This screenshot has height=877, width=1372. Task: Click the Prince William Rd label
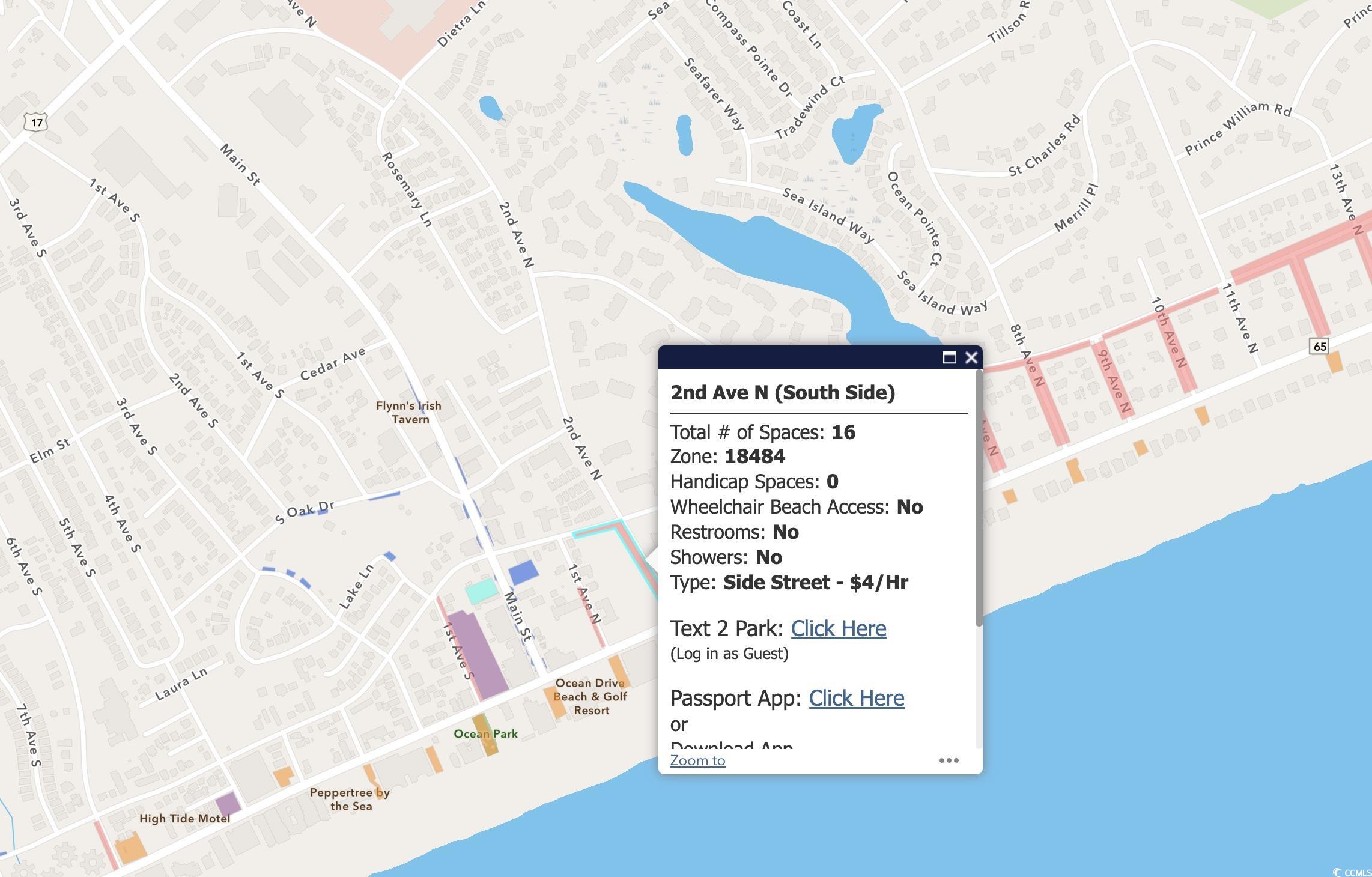pyautogui.click(x=1237, y=127)
